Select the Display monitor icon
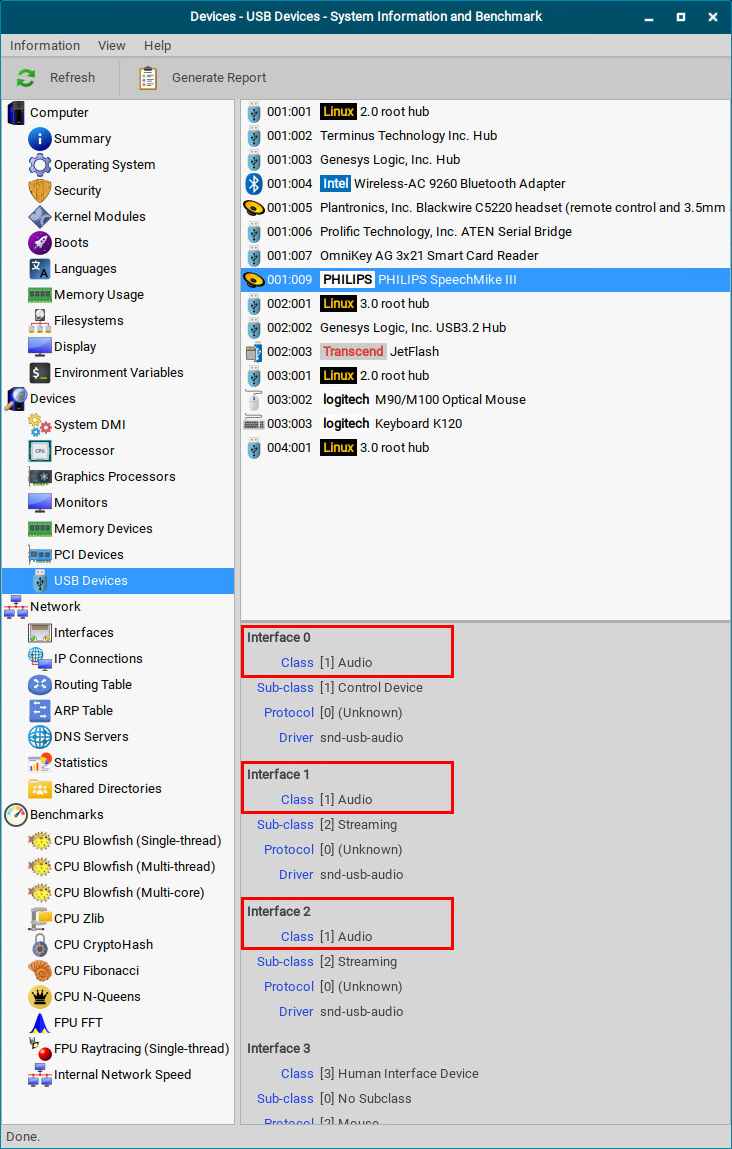The image size is (732, 1149). pos(40,346)
